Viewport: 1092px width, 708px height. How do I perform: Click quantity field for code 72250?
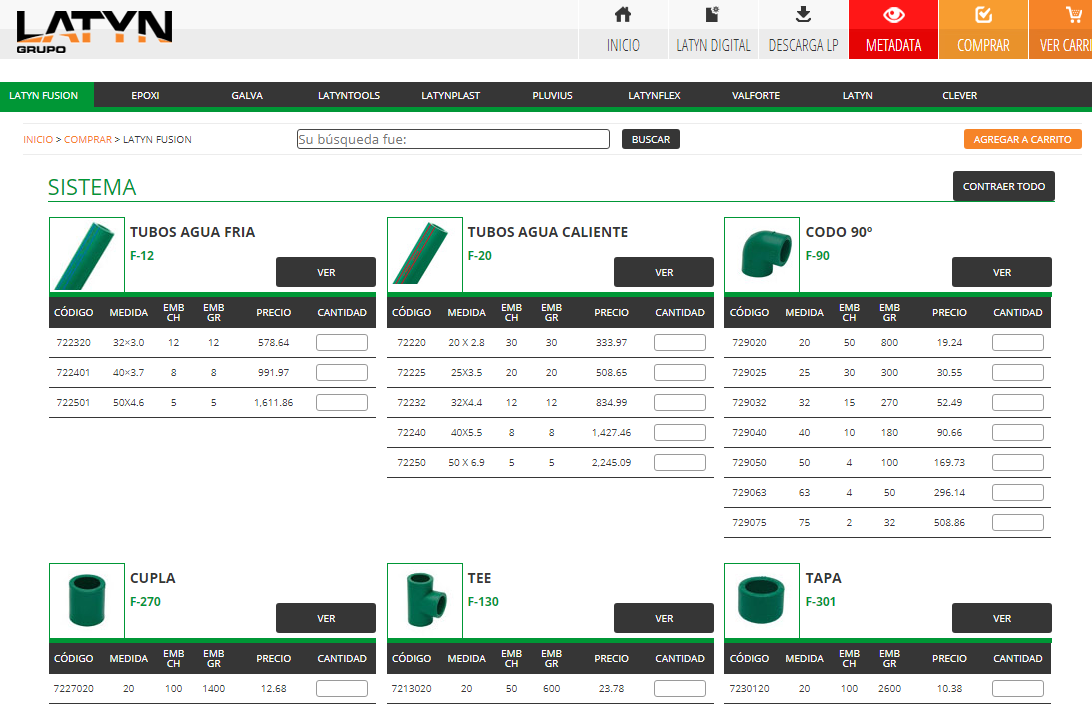click(680, 462)
